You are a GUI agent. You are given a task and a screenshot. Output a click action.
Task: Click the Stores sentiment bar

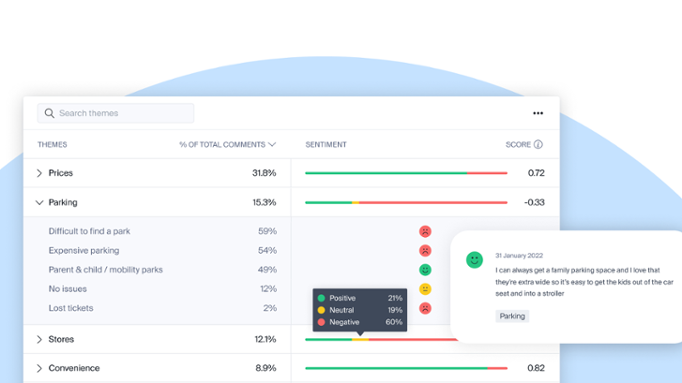(381, 340)
